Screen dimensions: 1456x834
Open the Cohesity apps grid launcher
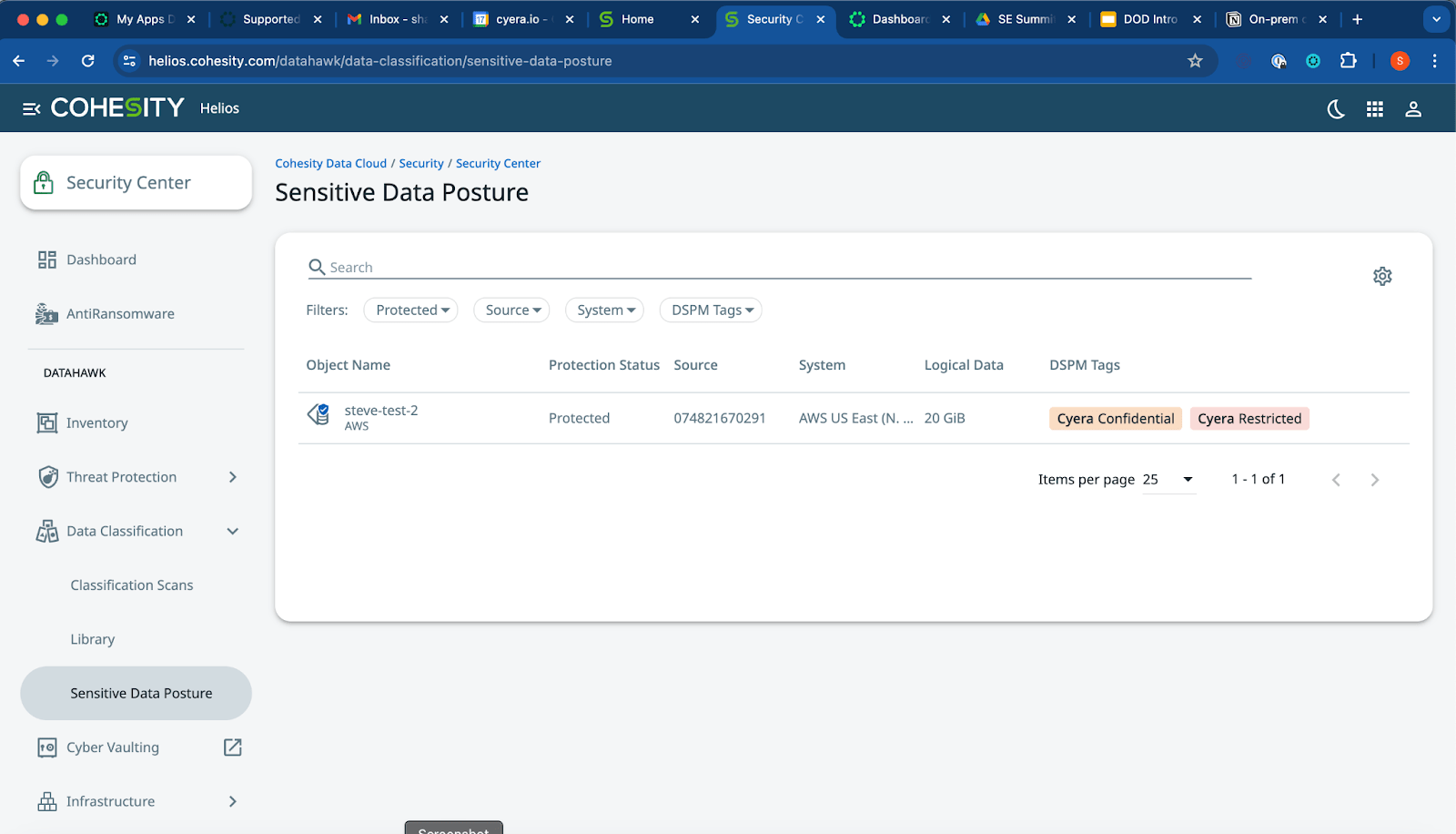[x=1374, y=109]
